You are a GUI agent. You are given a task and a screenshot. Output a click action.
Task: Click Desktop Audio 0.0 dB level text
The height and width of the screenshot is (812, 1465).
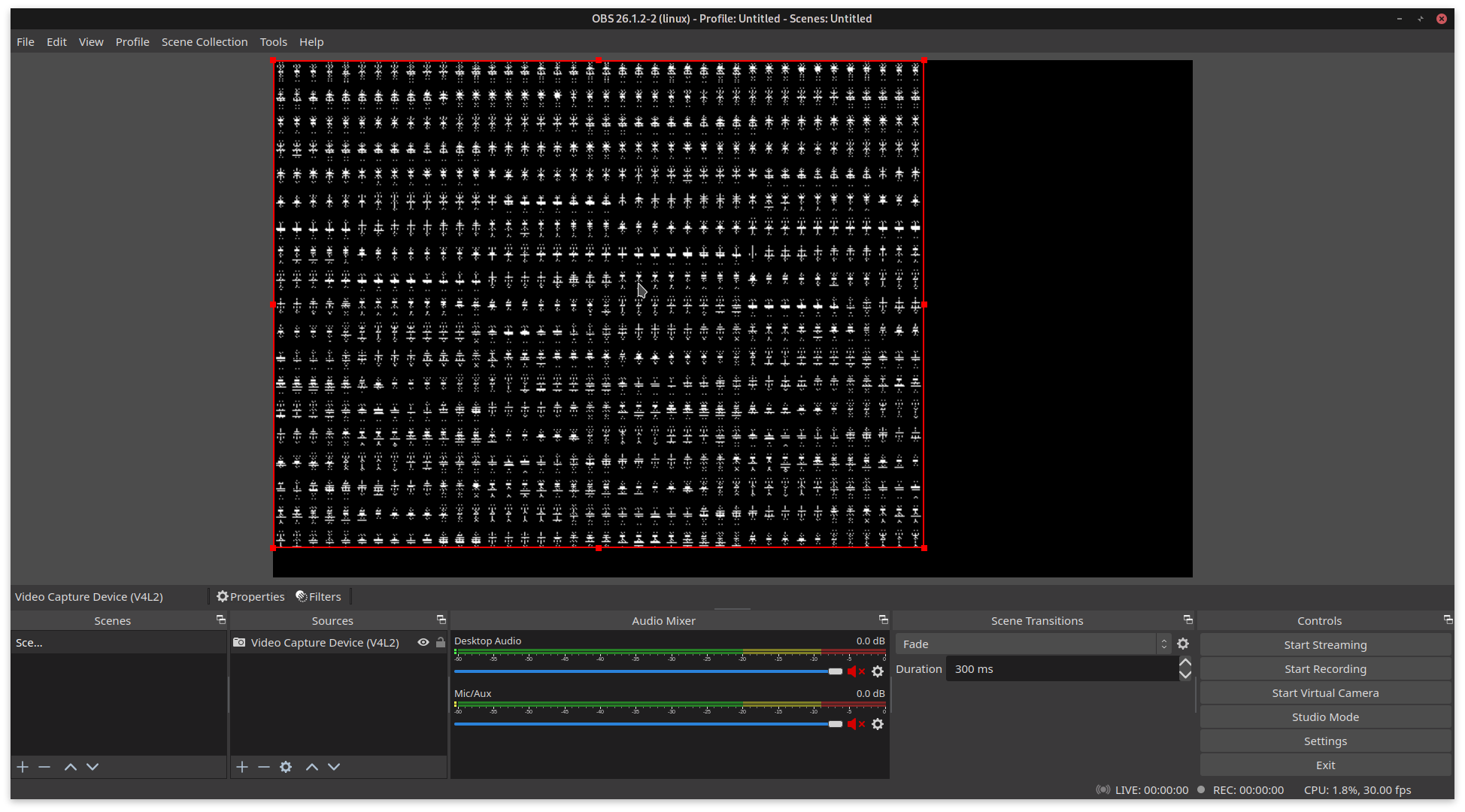point(870,641)
